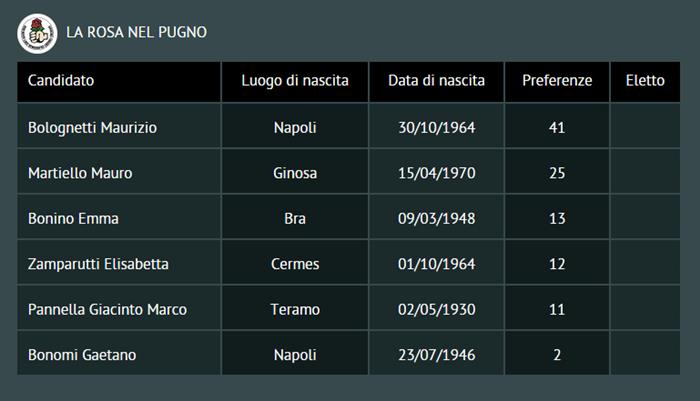Image resolution: width=700 pixels, height=401 pixels.
Task: Click birthplace Cermes cell
Action: click(x=295, y=264)
